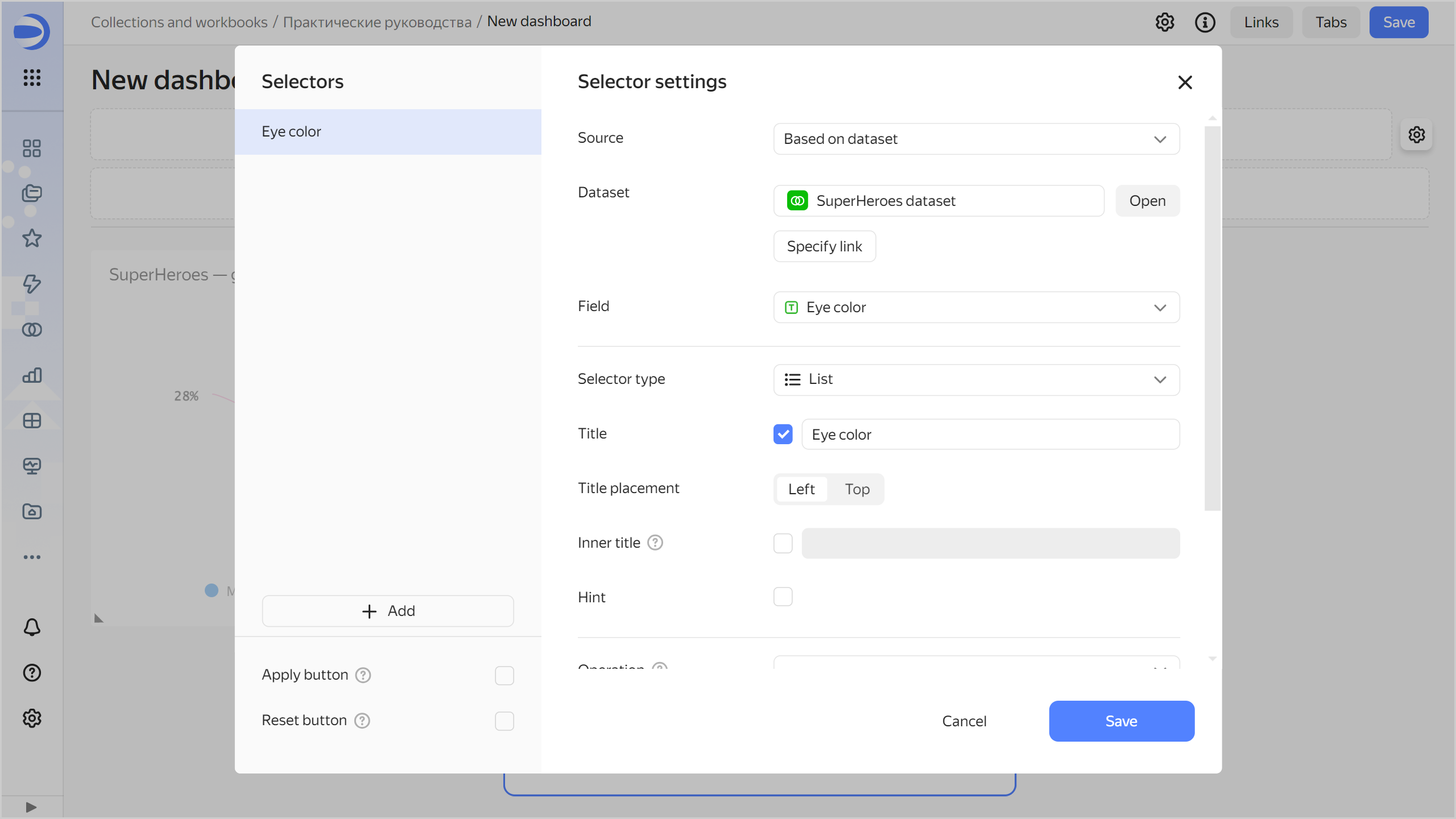Viewport: 1456px width, 819px height.
Task: Open the services grid menu icon
Action: click(32, 77)
